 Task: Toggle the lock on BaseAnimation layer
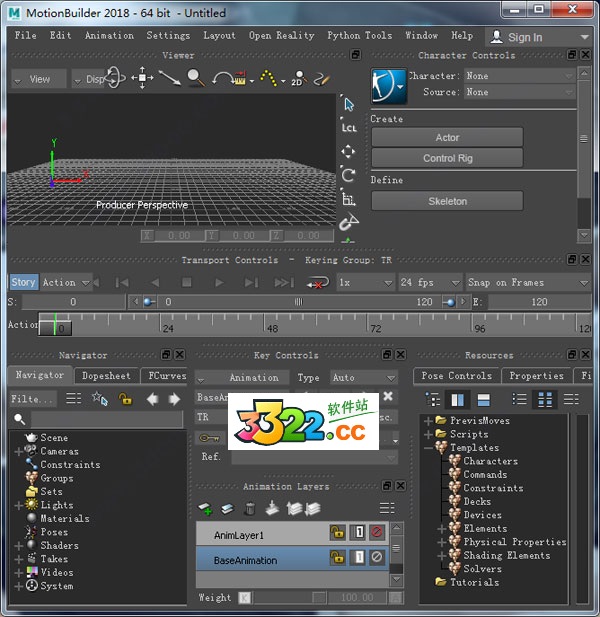coord(338,558)
